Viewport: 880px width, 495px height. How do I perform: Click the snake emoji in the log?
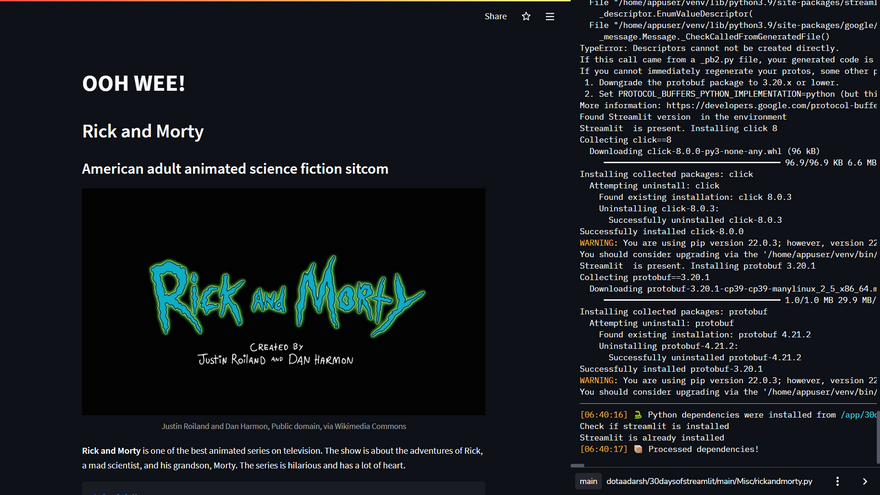coord(637,414)
